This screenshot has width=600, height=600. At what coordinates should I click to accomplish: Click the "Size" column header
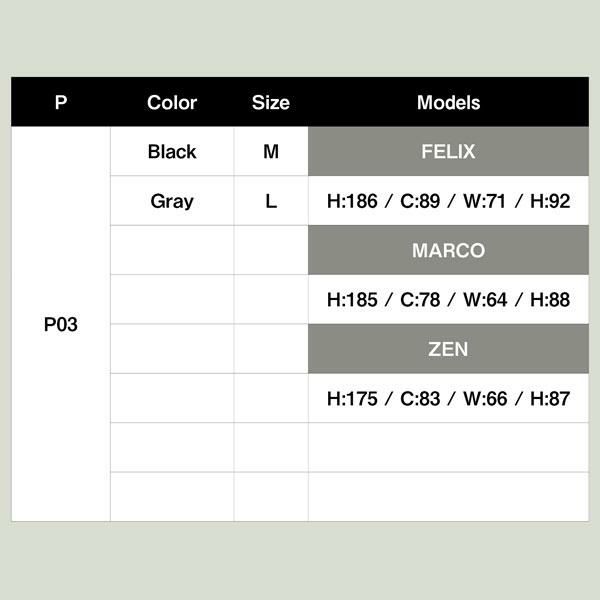click(271, 102)
